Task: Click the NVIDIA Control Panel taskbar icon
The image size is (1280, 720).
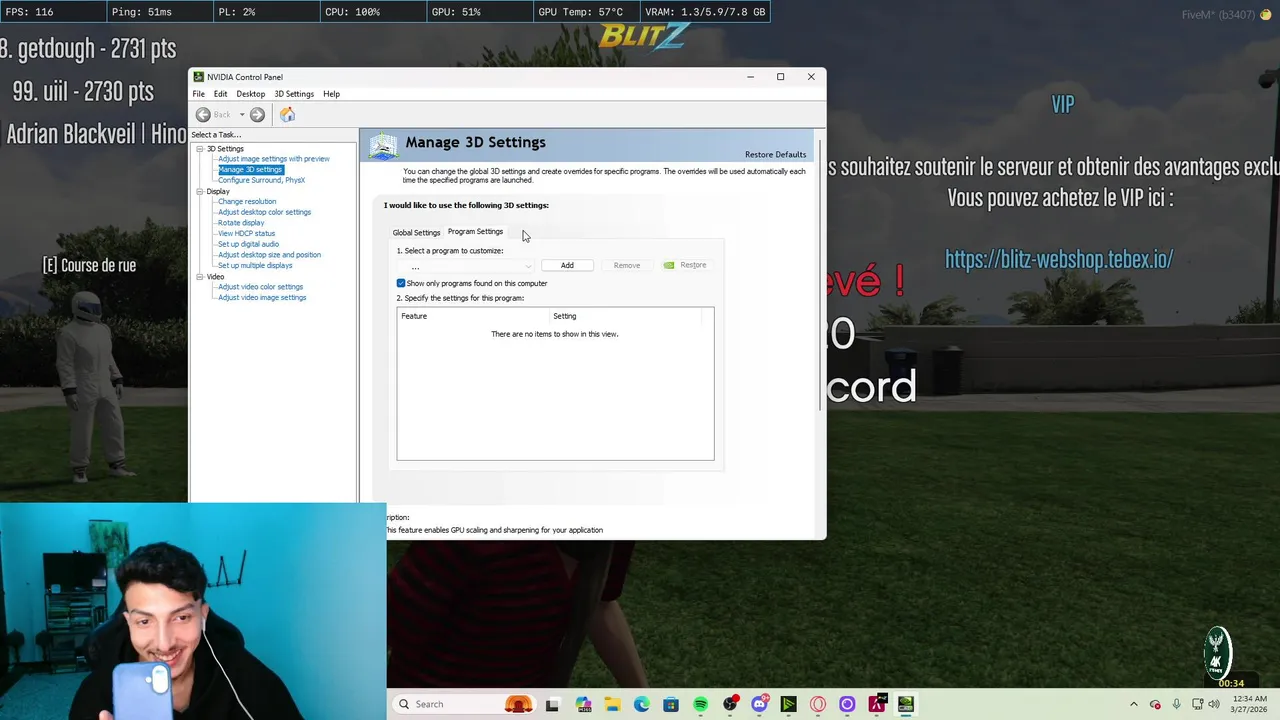Action: point(906,705)
